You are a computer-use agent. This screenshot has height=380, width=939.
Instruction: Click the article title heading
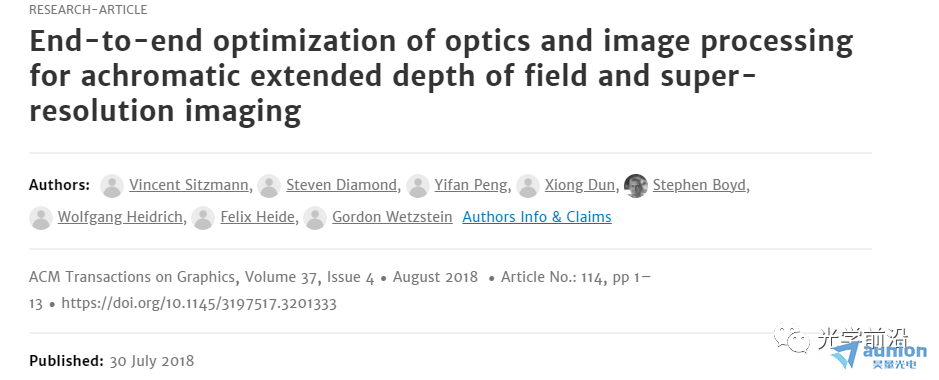(441, 76)
